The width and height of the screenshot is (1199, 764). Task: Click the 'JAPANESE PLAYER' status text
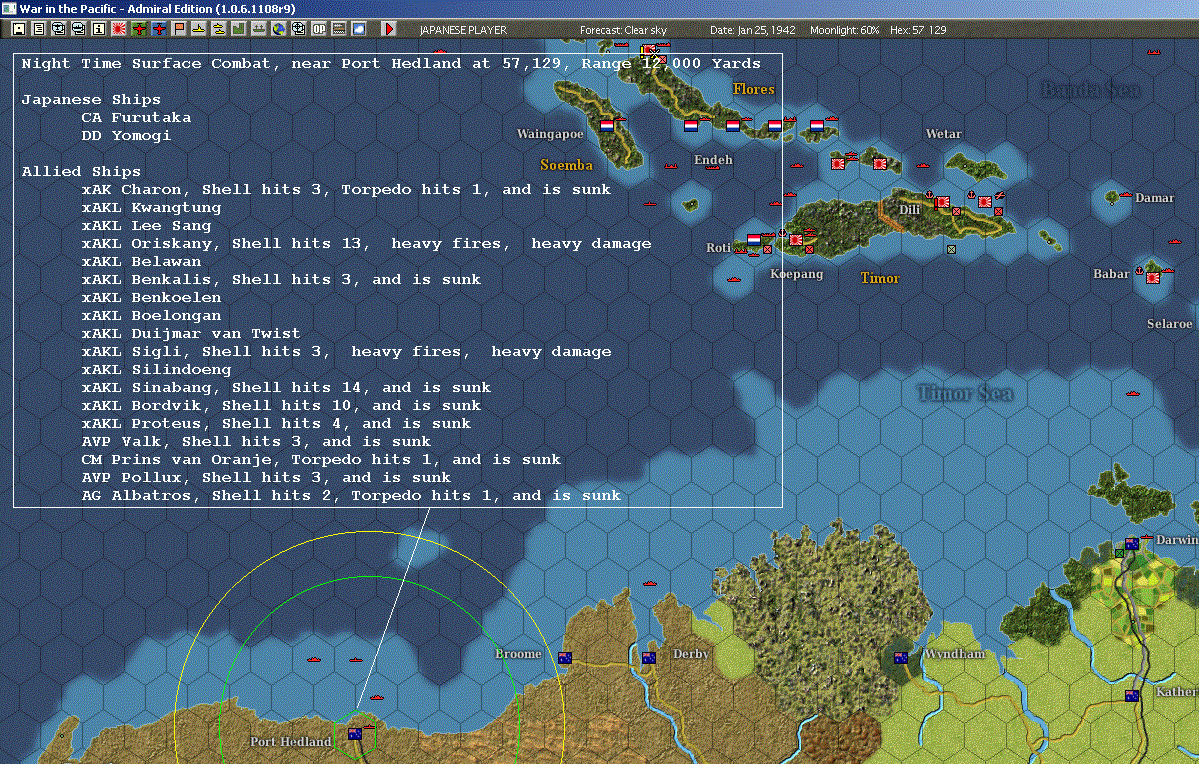463,30
